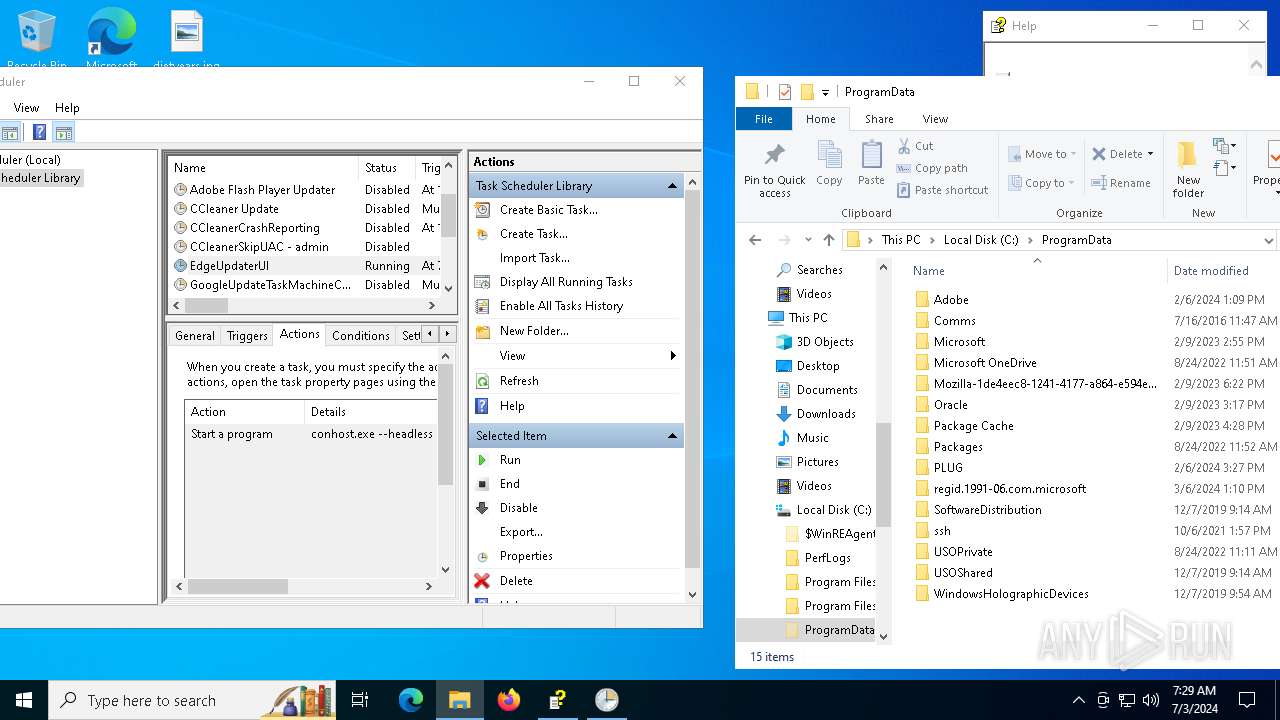Switch to View tab in File Explorer
1280x720 pixels.
pos(935,119)
